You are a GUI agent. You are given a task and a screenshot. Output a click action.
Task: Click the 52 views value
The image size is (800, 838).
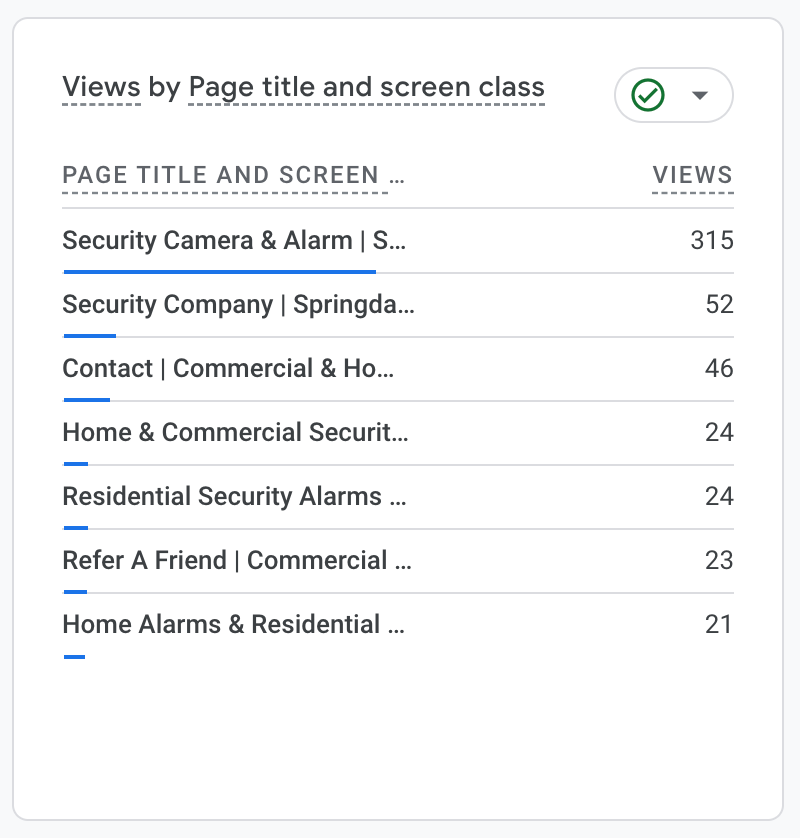(719, 304)
